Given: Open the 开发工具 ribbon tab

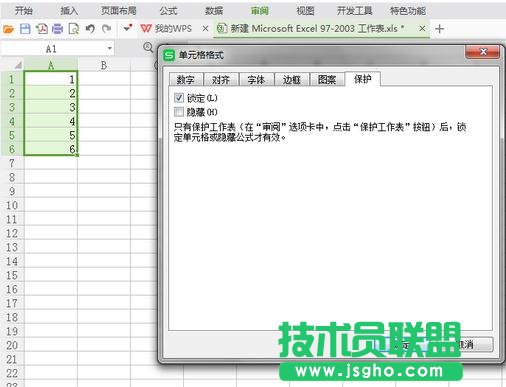Looking at the screenshot, I should point(355,11).
